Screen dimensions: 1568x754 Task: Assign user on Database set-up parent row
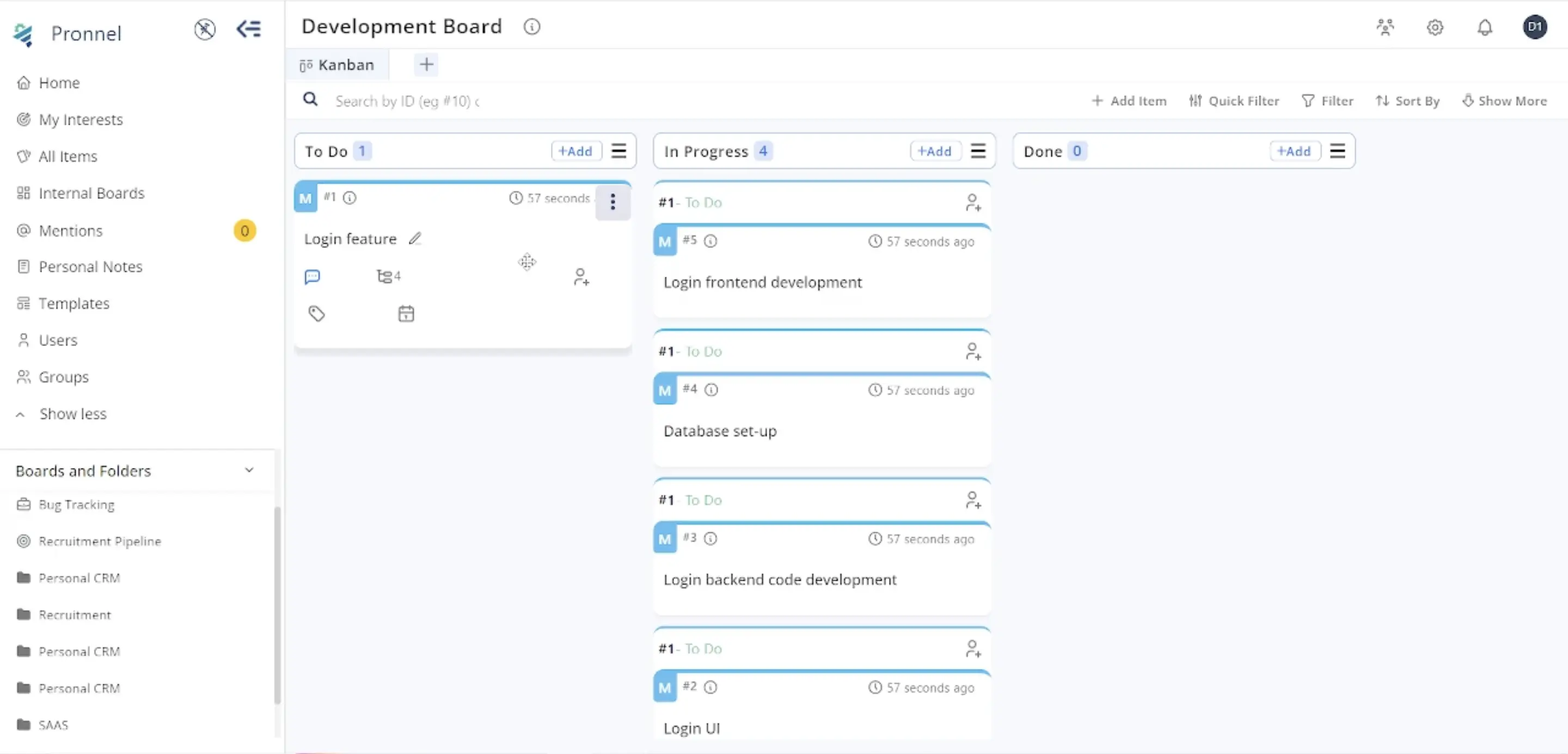coord(973,351)
